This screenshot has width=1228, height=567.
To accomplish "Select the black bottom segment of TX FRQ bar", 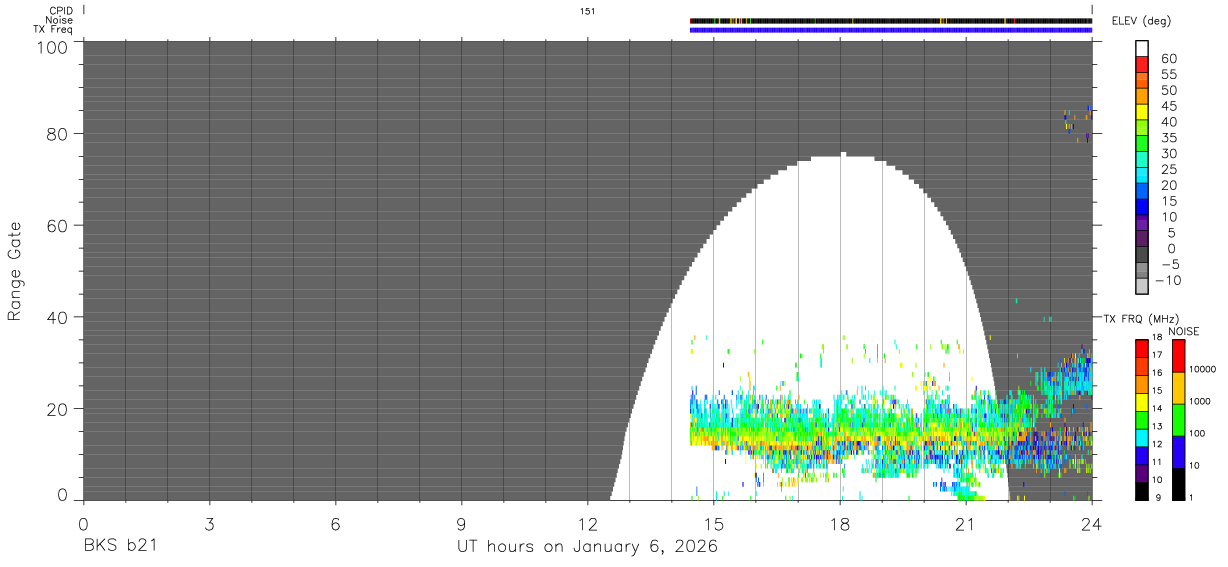I will 1142,491.
